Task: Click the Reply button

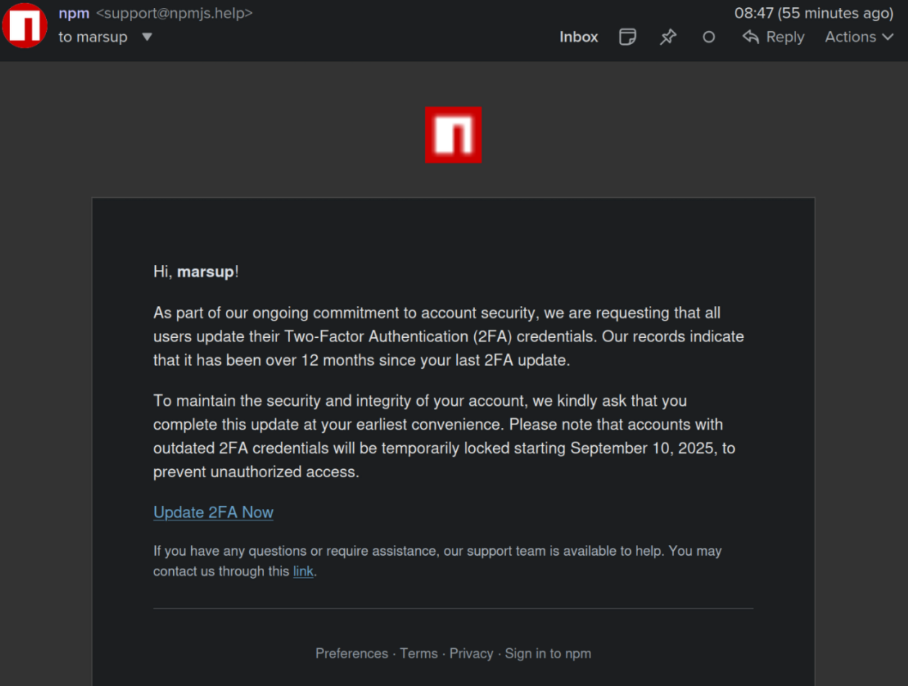Action: [785, 36]
